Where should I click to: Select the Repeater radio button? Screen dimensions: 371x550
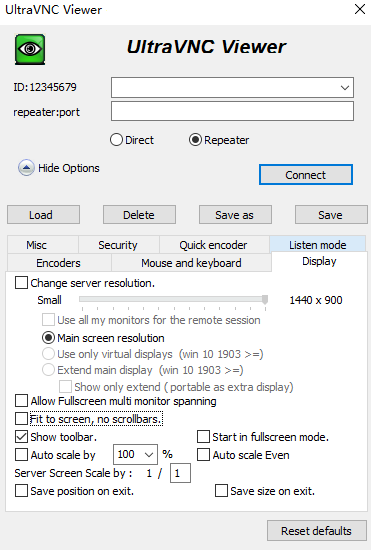(x=195, y=140)
